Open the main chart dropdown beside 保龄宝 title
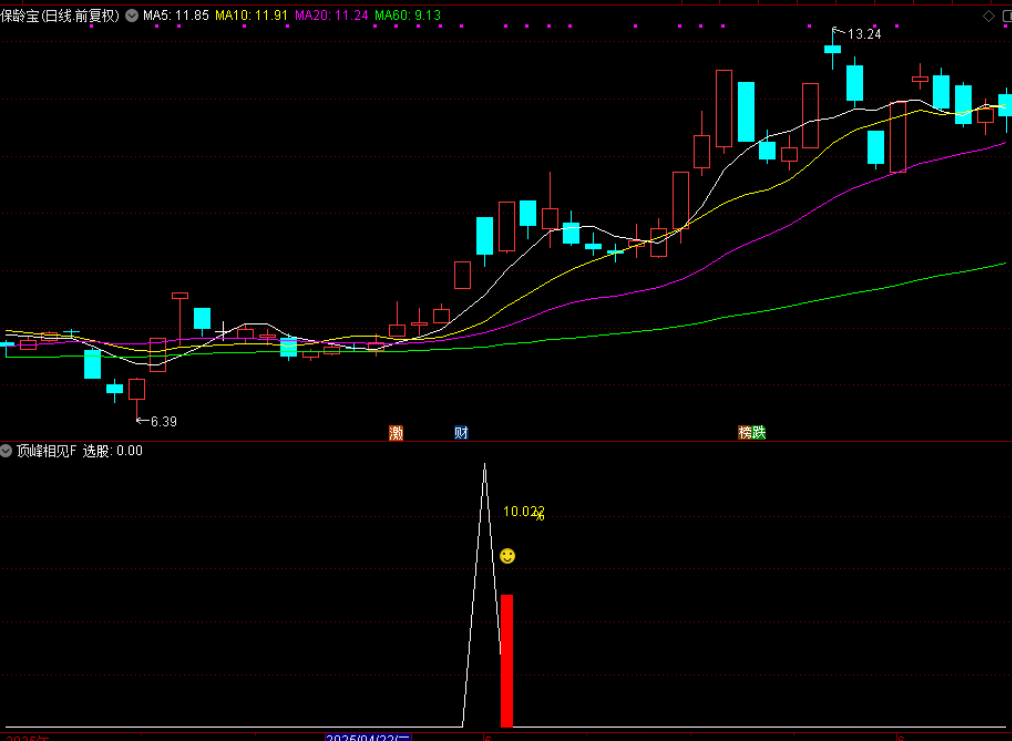 (130, 16)
